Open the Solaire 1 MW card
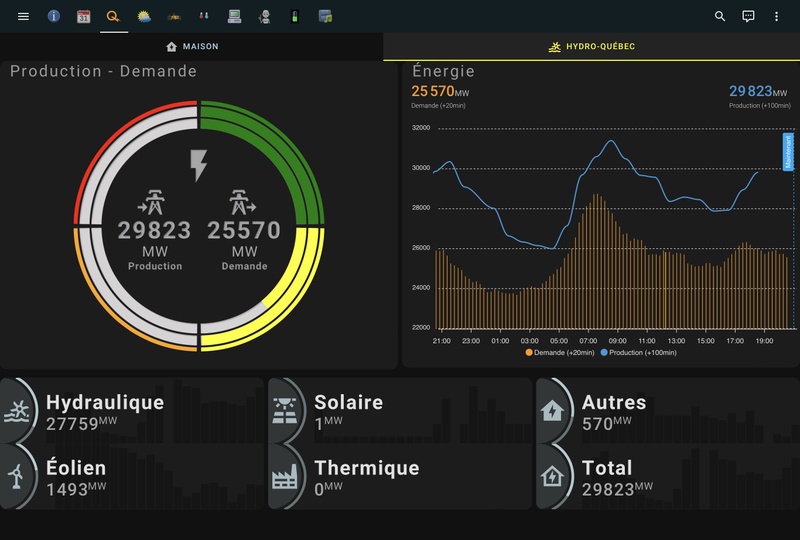This screenshot has height=540, width=800. [399, 411]
